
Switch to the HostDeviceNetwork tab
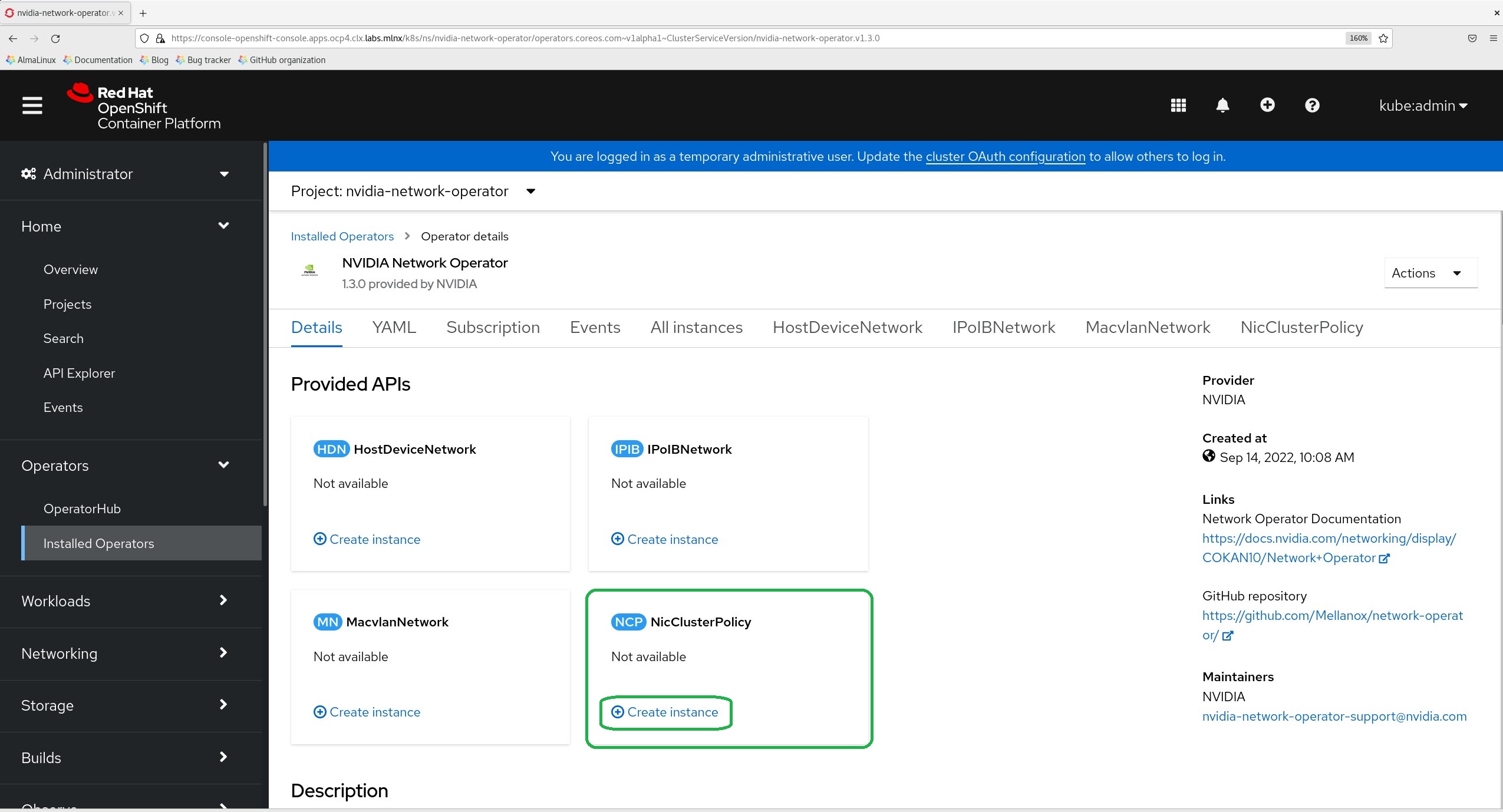click(x=847, y=328)
